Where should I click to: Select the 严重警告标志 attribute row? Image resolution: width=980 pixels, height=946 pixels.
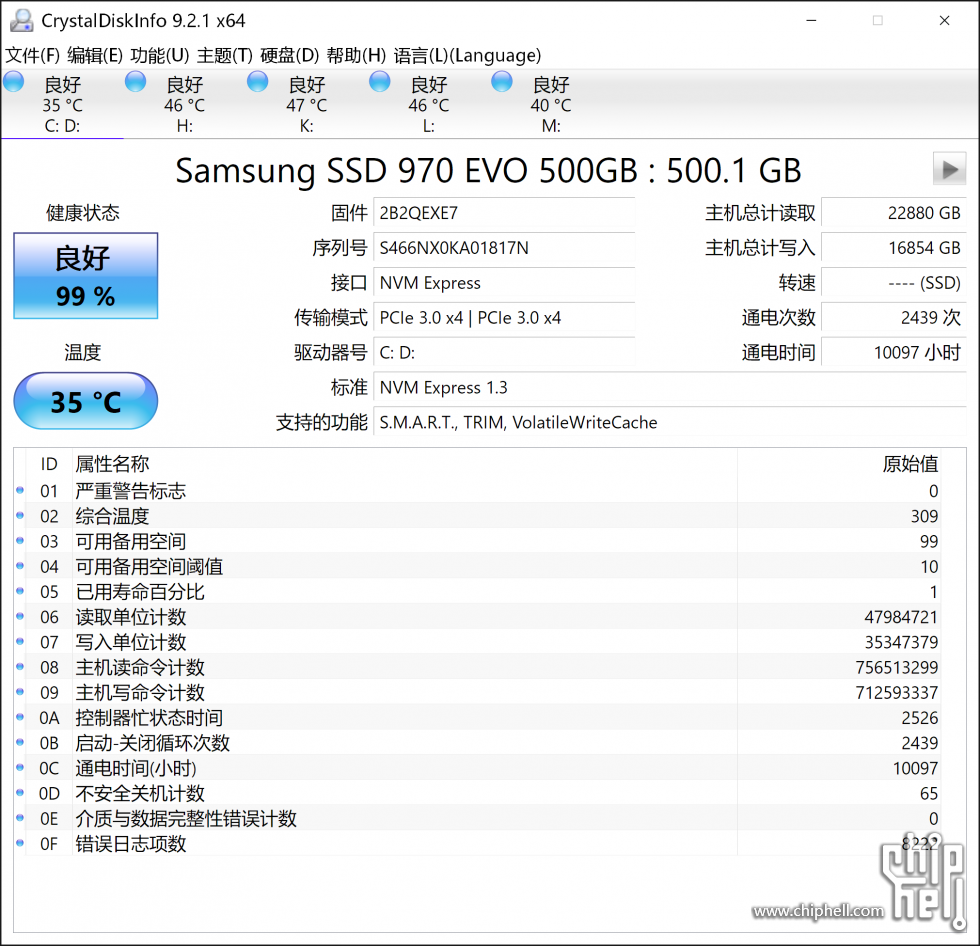[478, 490]
